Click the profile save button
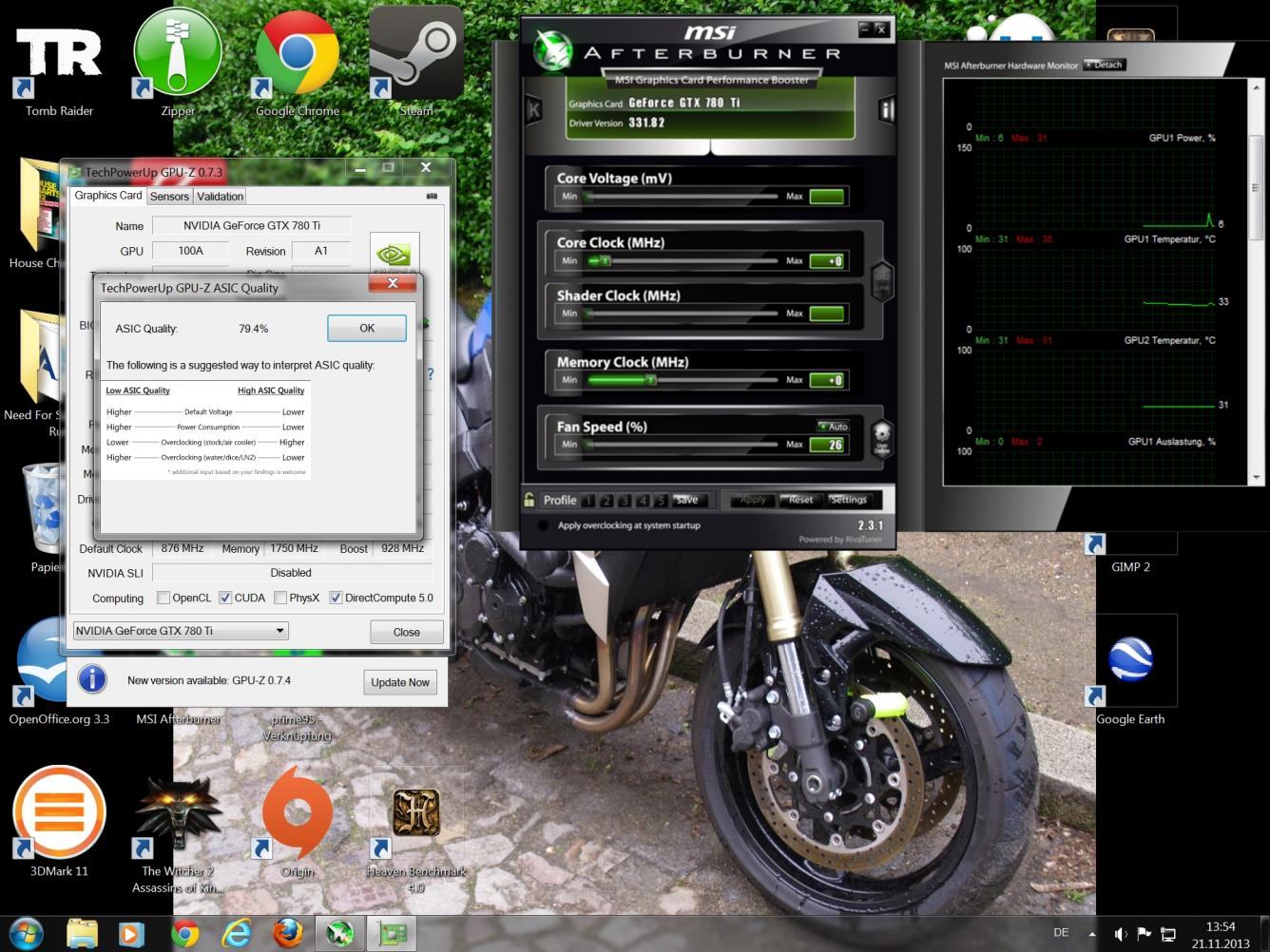Screen dimensions: 1270x952 [x=686, y=500]
